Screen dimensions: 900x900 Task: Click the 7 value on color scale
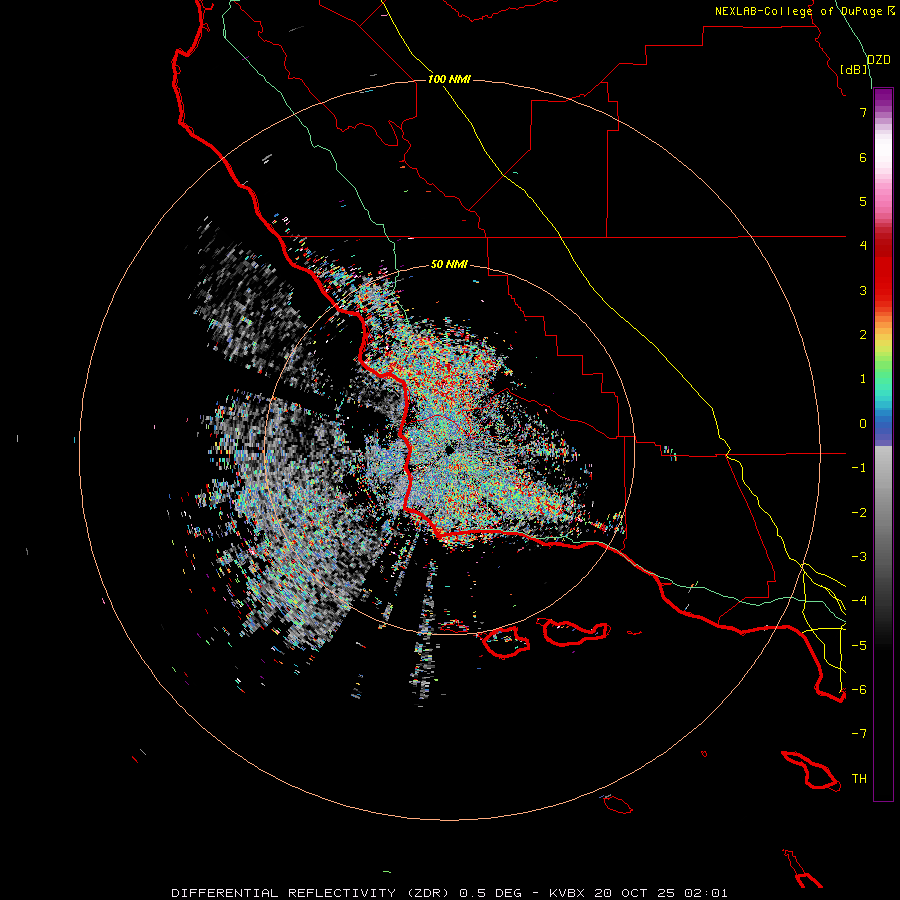(863, 112)
